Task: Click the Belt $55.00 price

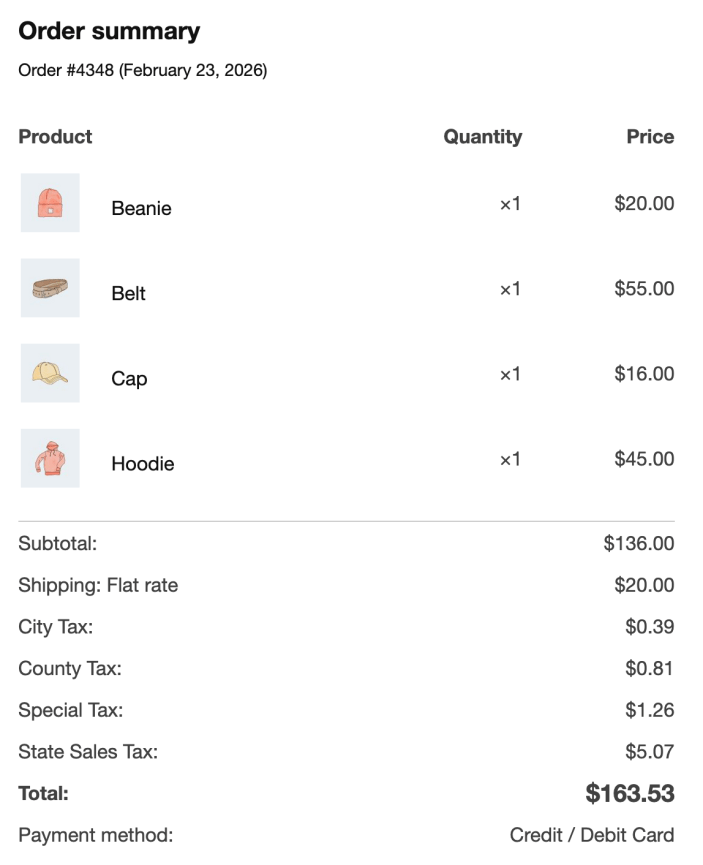Action: (x=644, y=289)
